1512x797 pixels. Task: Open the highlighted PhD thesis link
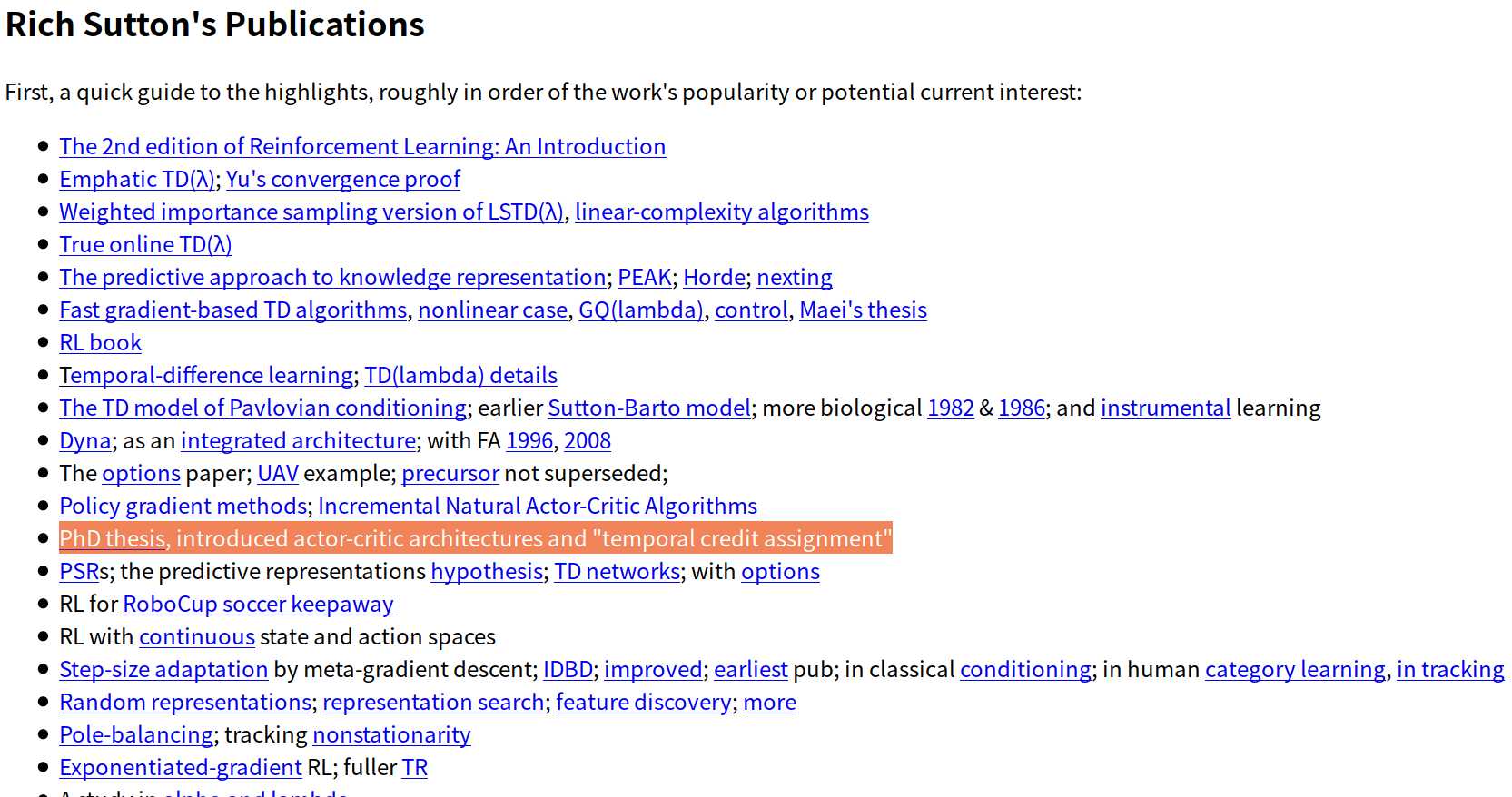tap(113, 539)
